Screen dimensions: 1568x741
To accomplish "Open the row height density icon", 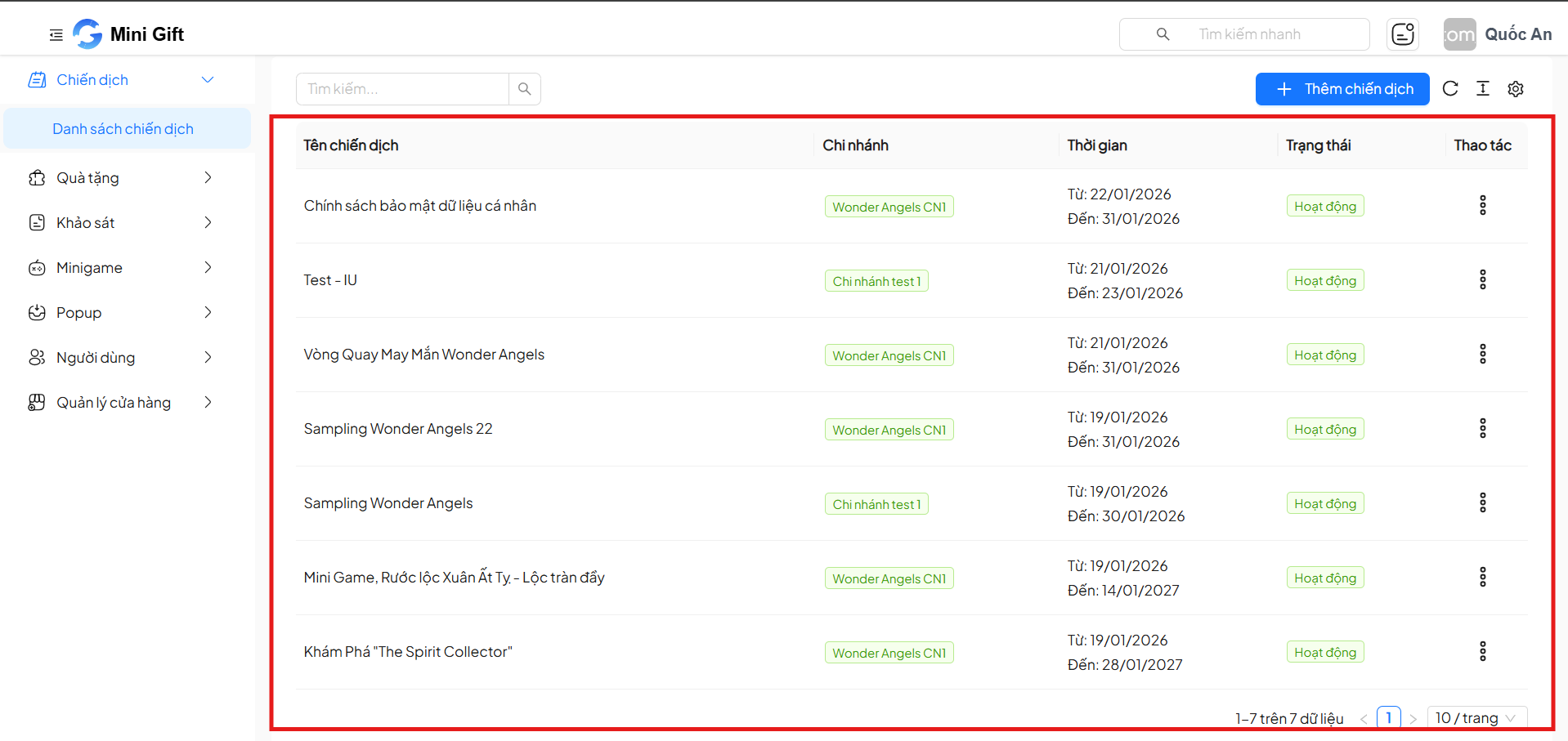I will point(1483,89).
